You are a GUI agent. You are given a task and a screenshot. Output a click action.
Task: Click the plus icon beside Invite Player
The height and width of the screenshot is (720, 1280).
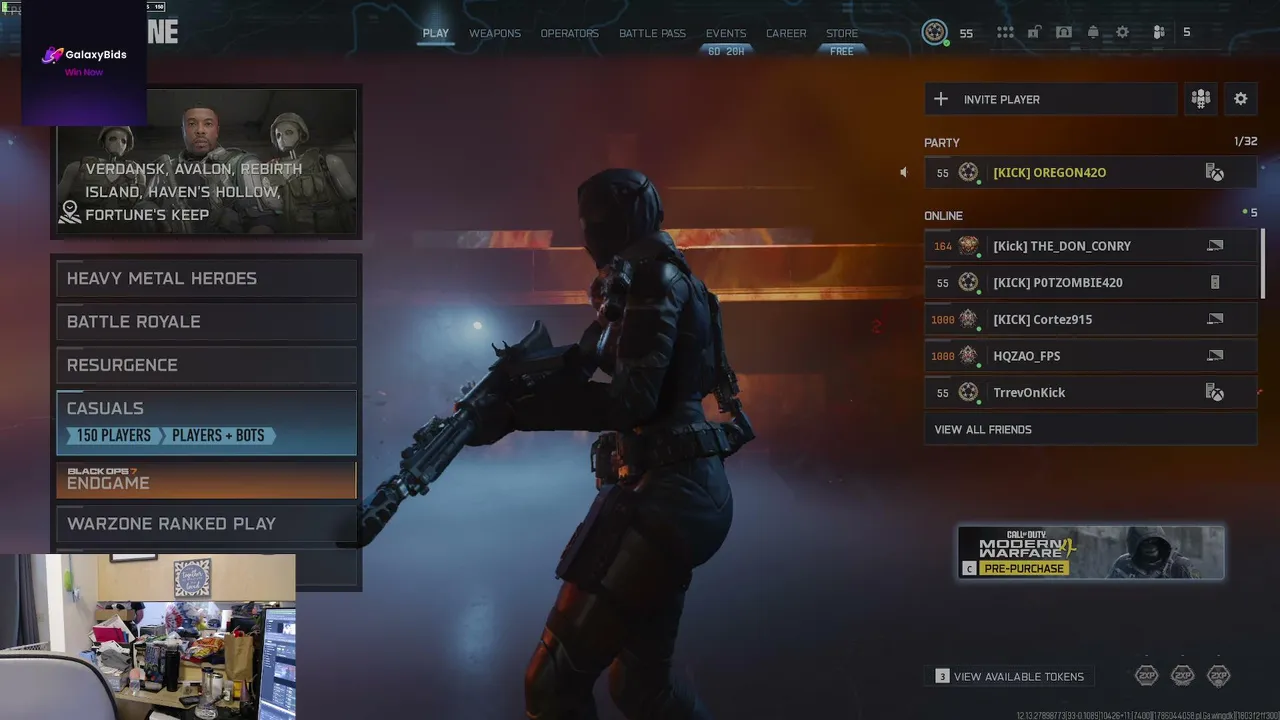click(x=941, y=99)
